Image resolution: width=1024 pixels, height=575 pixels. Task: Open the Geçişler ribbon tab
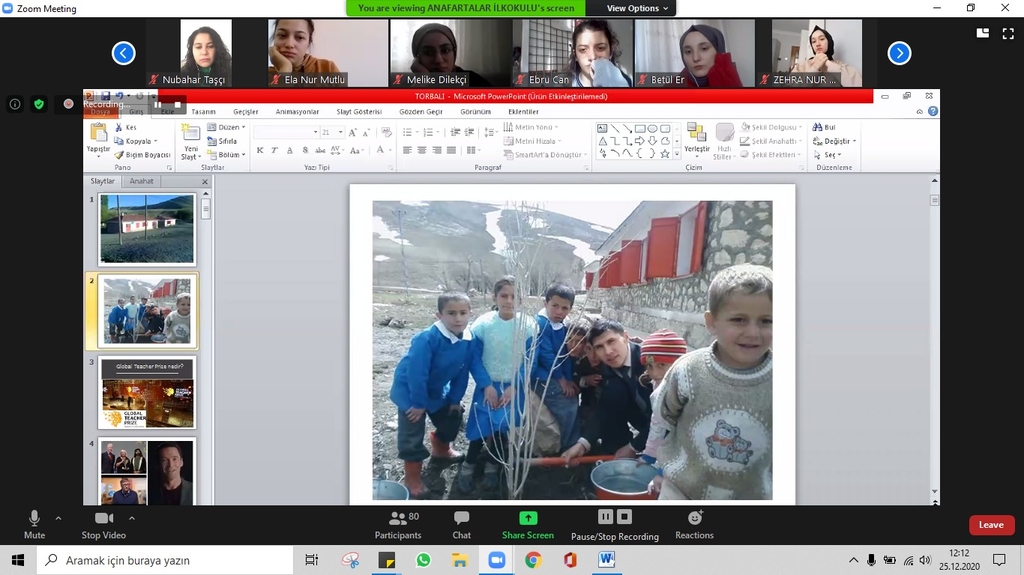point(246,112)
